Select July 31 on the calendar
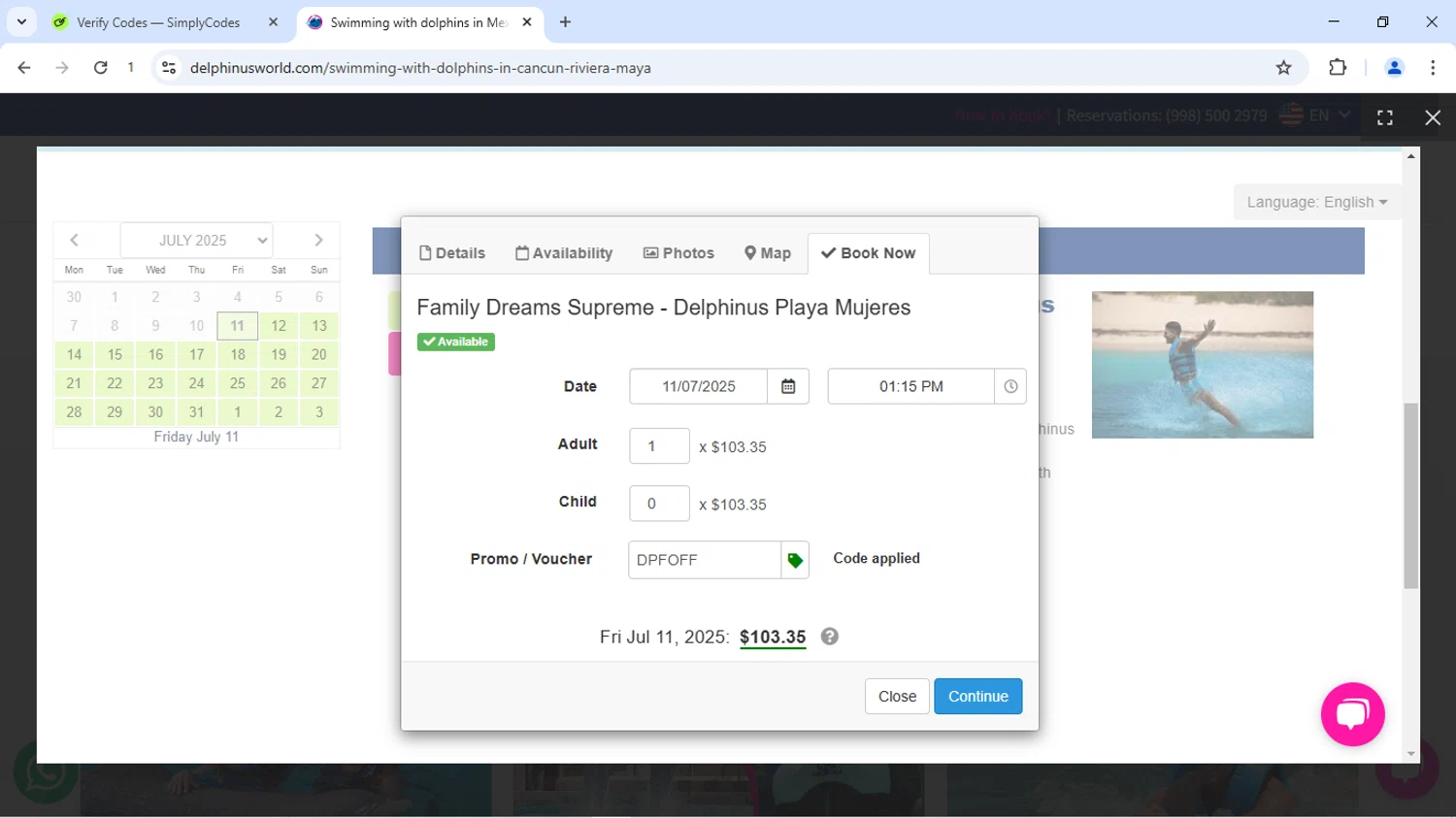Screen dimensions: 1456x818 [x=197, y=412]
